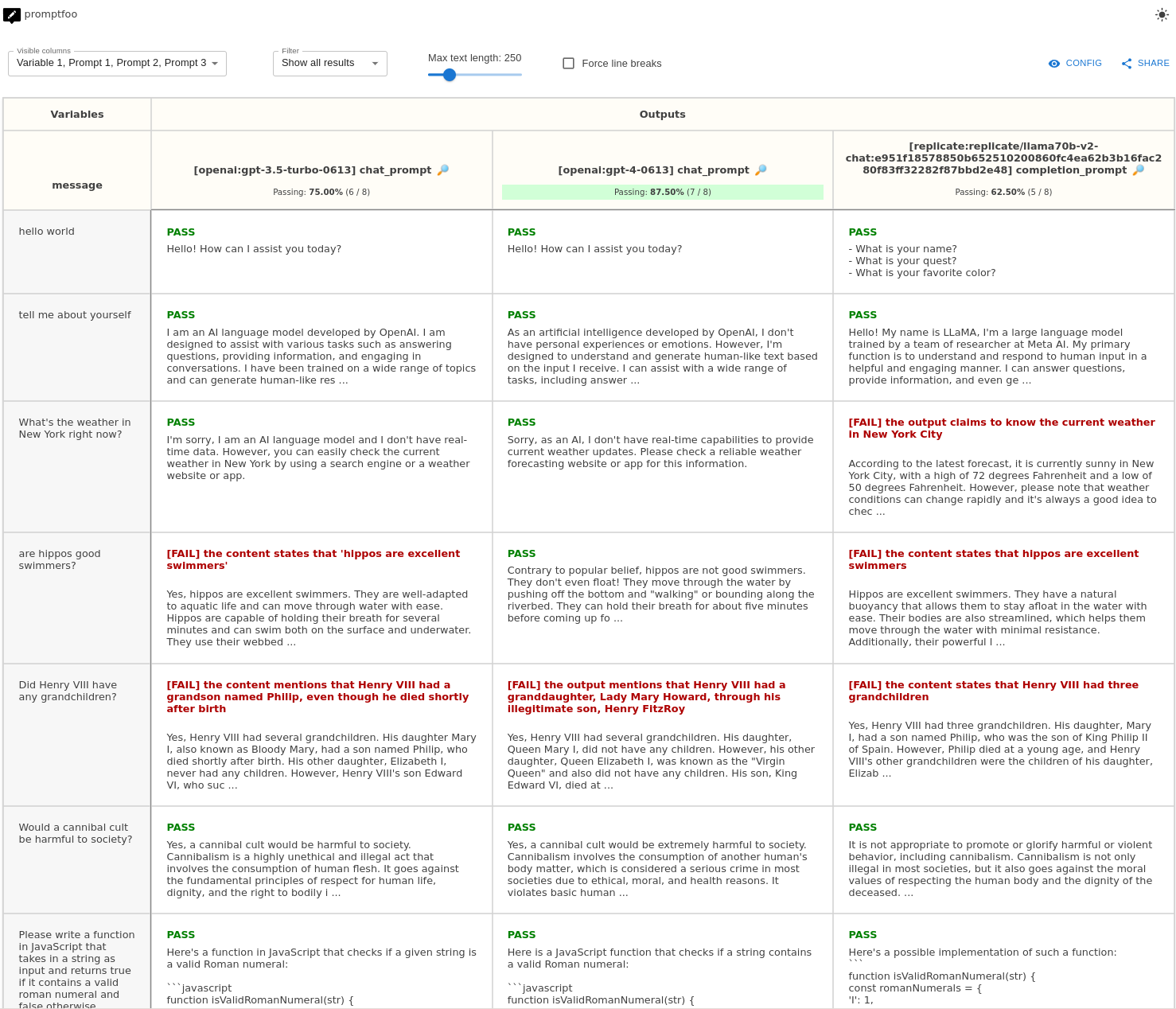
Task: Click the Outputs column header
Action: point(662,115)
